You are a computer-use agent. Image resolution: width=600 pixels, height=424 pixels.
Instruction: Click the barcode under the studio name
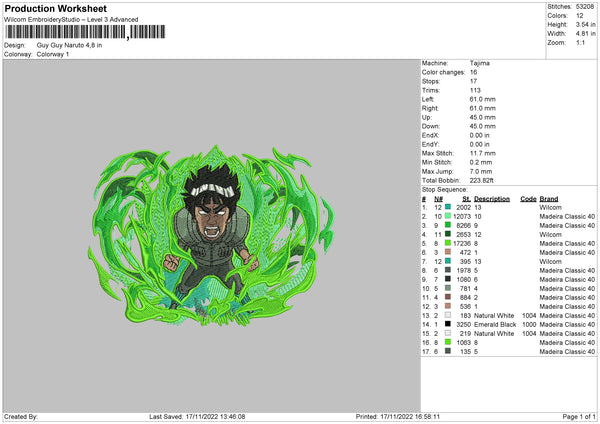tap(85, 32)
